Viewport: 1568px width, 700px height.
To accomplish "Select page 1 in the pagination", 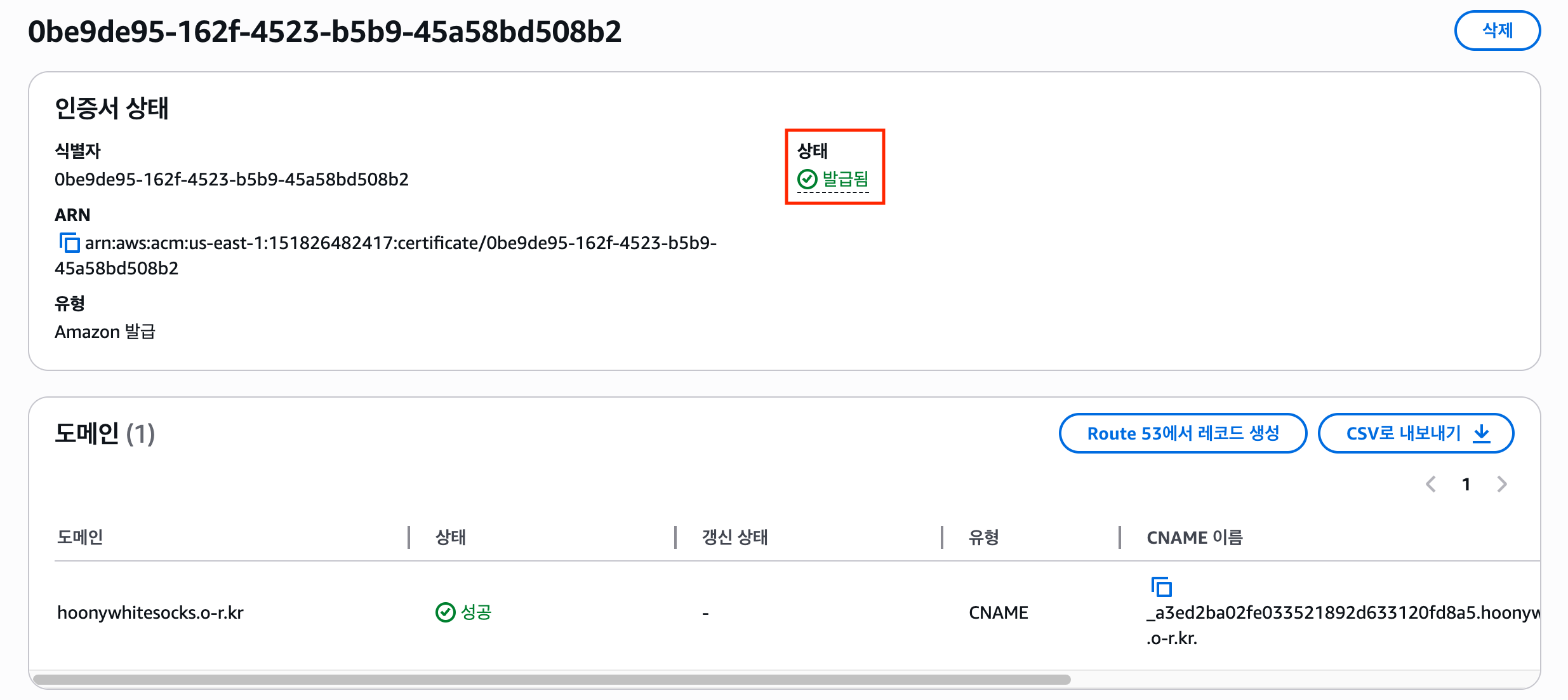I will [1466, 485].
